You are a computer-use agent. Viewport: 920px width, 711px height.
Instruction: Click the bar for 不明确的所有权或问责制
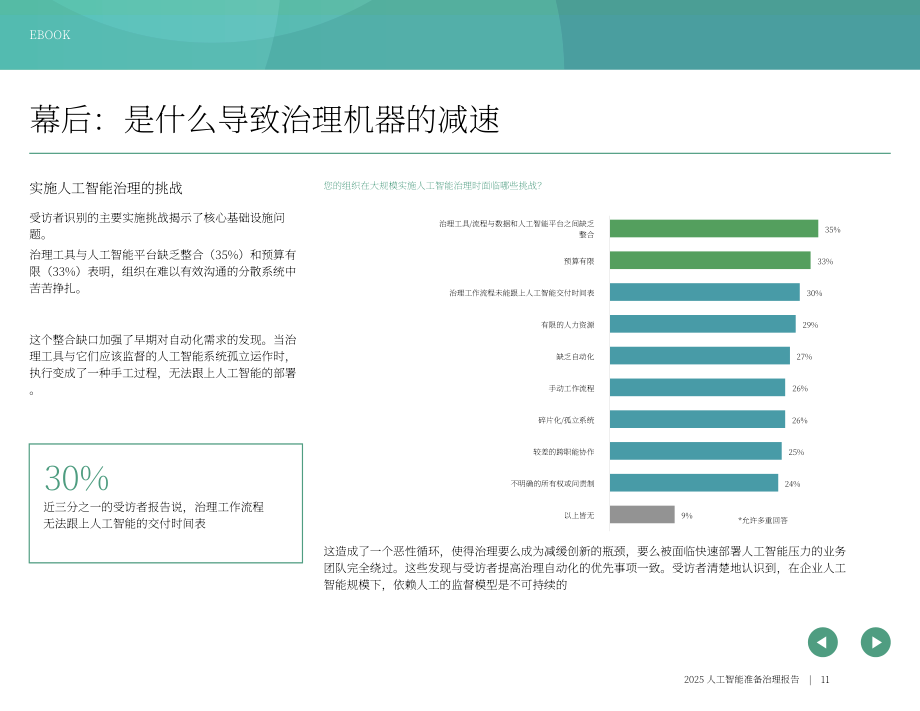point(694,483)
